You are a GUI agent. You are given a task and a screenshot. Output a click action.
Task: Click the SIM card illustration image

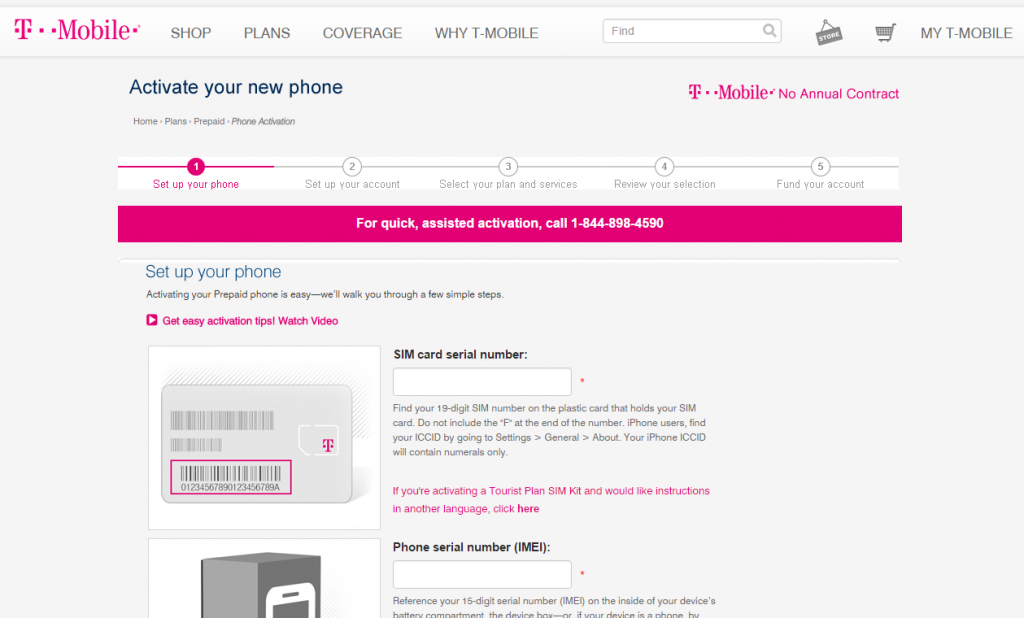(x=263, y=435)
